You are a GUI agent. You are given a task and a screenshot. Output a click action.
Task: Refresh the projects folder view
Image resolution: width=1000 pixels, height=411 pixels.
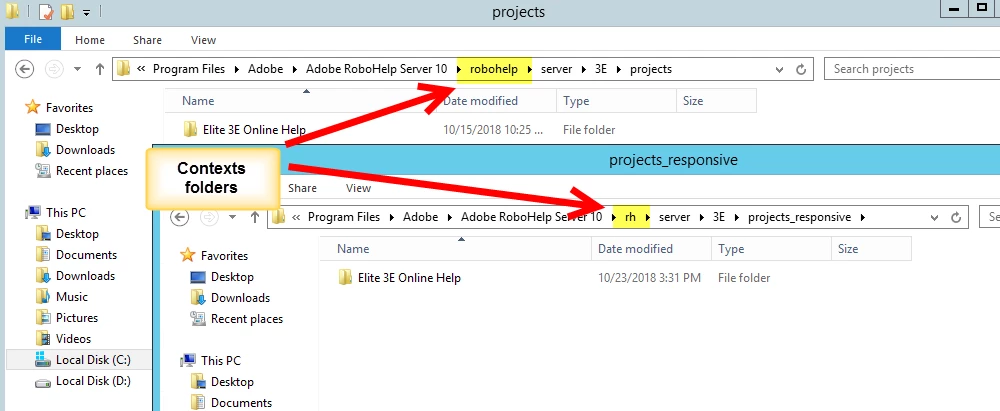click(x=802, y=69)
